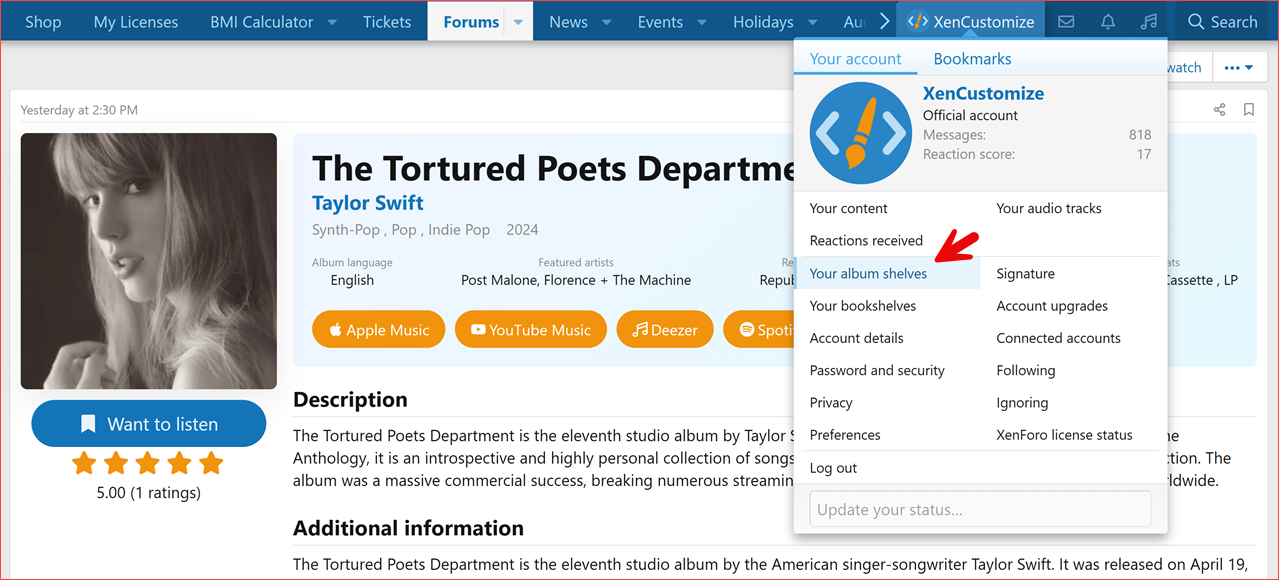Open the Following entry
The width and height of the screenshot is (1279, 580).
point(1026,370)
